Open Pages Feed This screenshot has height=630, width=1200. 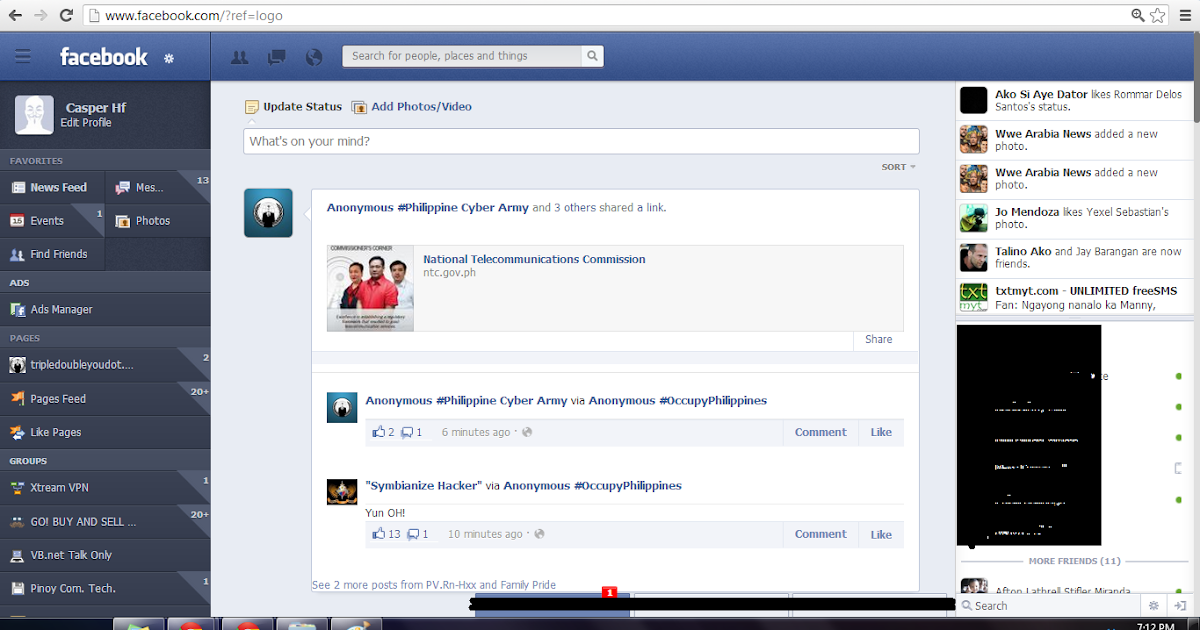click(105, 398)
